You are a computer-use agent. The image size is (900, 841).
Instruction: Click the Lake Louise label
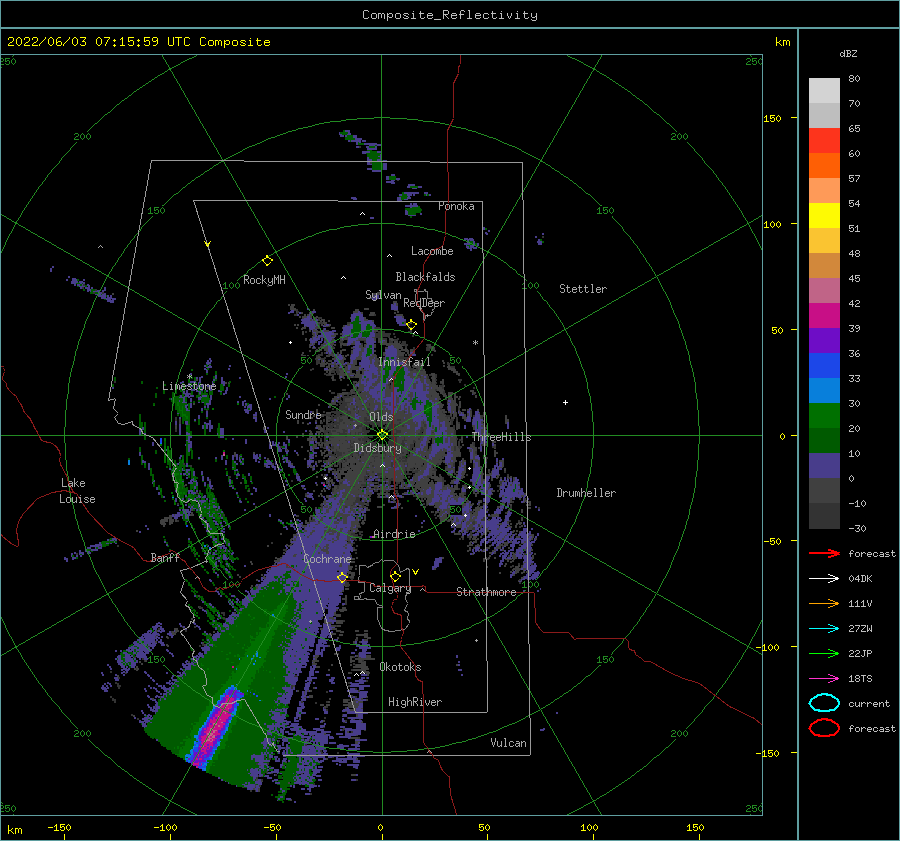(77, 491)
